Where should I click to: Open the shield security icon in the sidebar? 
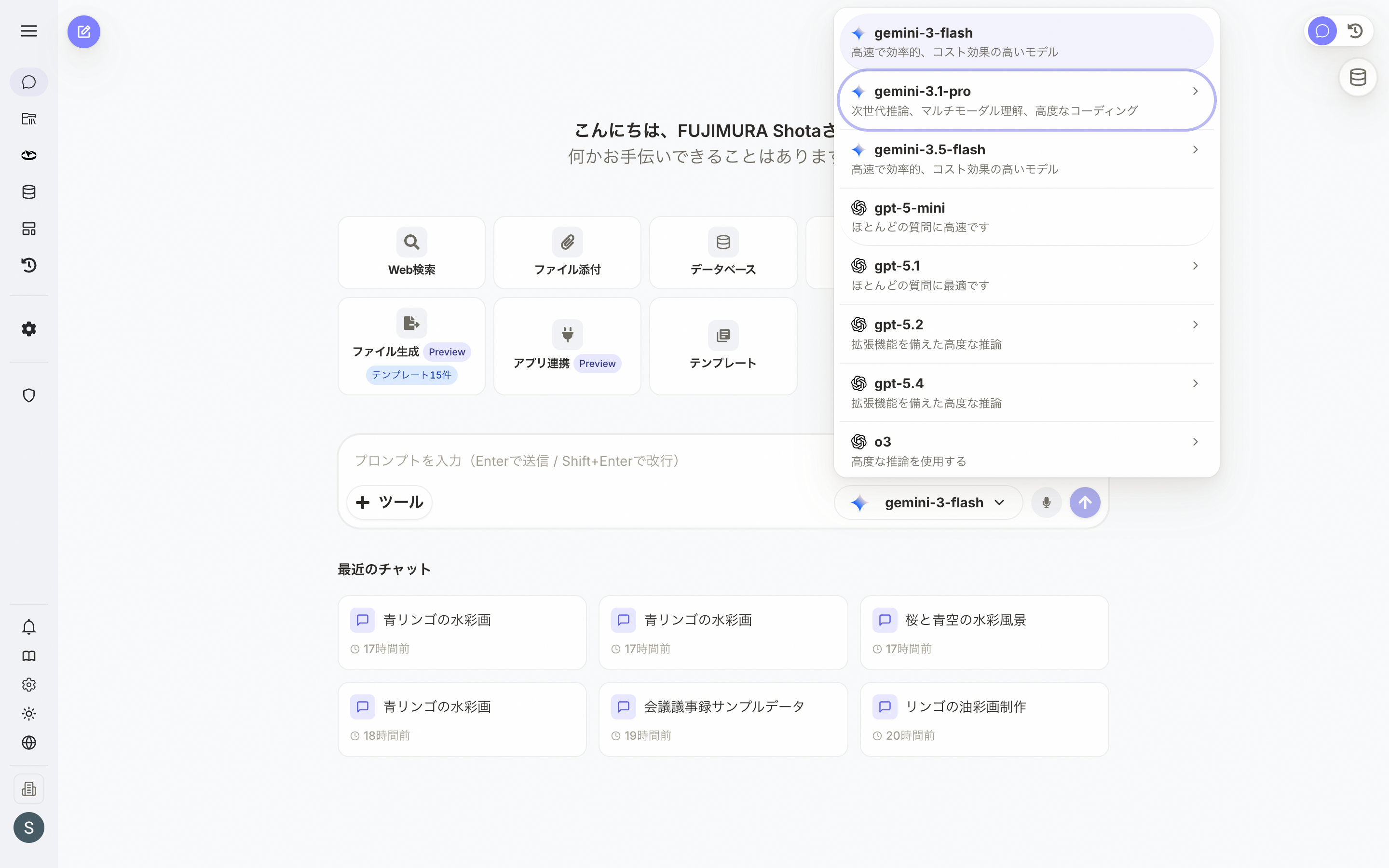(29, 395)
